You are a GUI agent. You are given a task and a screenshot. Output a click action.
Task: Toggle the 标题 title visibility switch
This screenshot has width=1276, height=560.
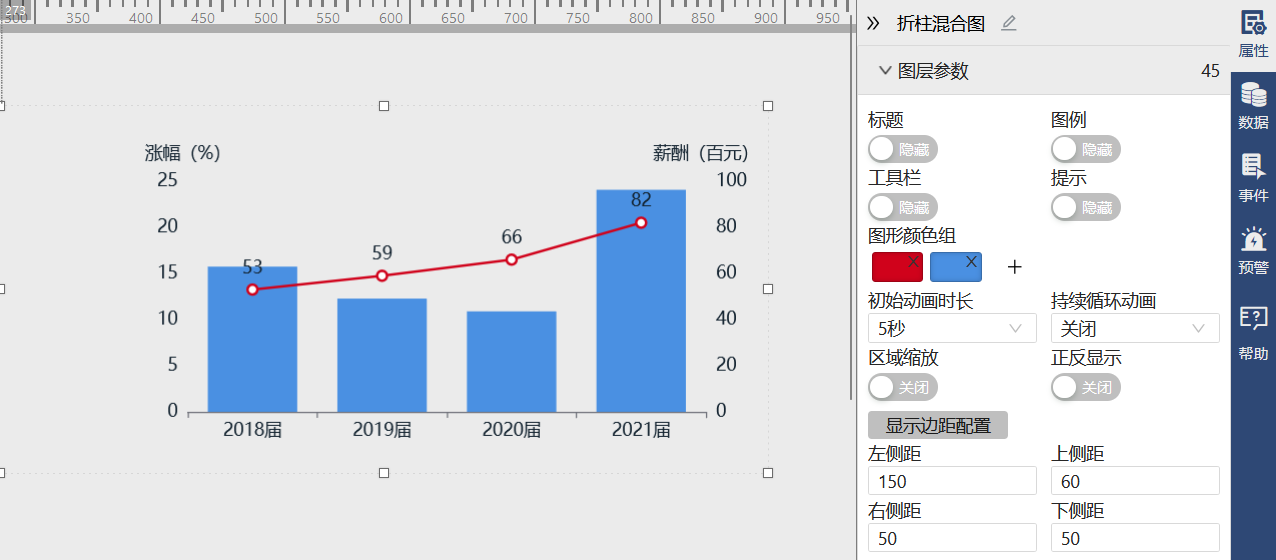(902, 150)
